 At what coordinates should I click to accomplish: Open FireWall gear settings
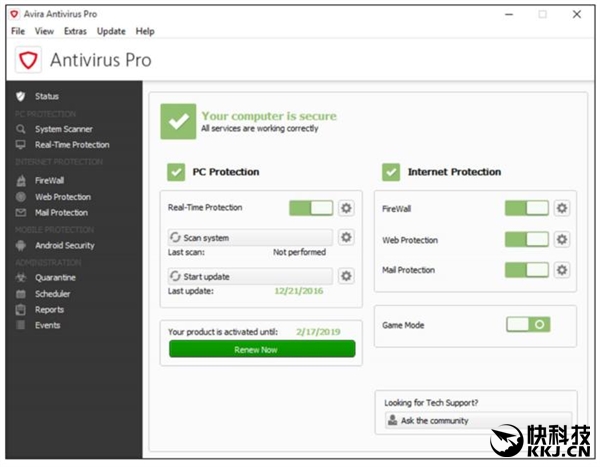(x=562, y=208)
